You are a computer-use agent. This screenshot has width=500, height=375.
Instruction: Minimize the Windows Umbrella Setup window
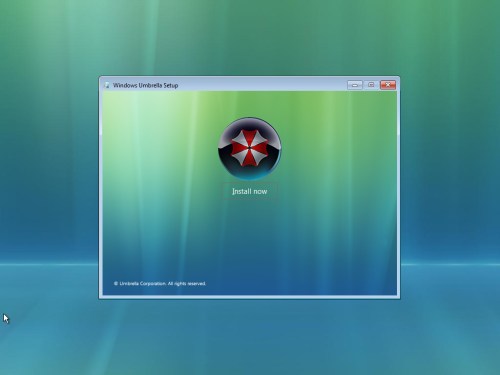355,85
